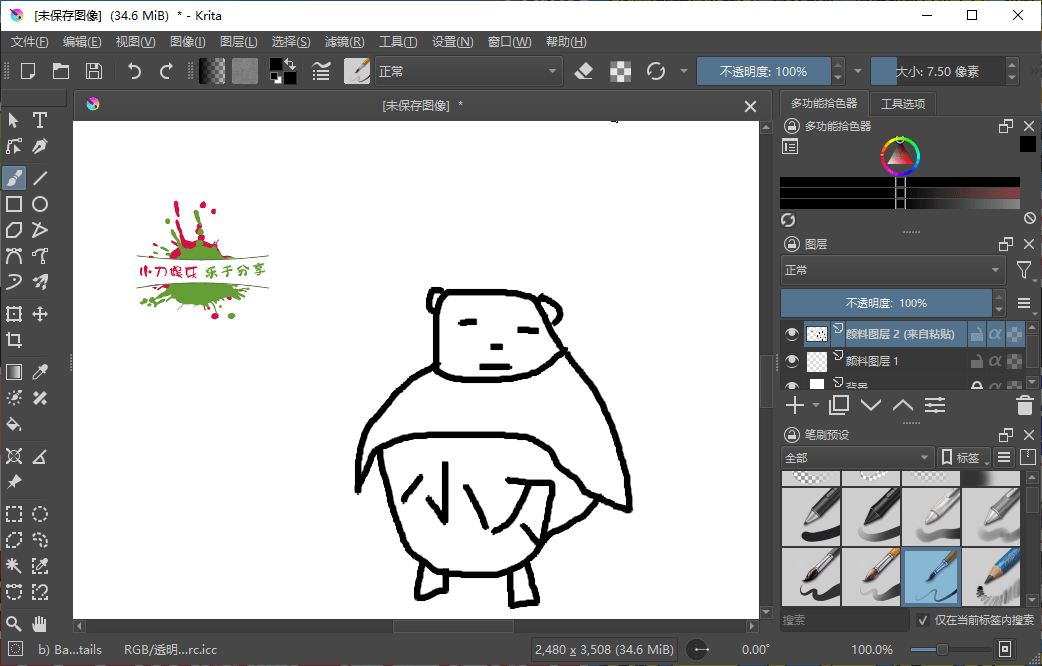This screenshot has width=1042, height=666.
Task: Select the Text tool
Action: click(x=40, y=120)
